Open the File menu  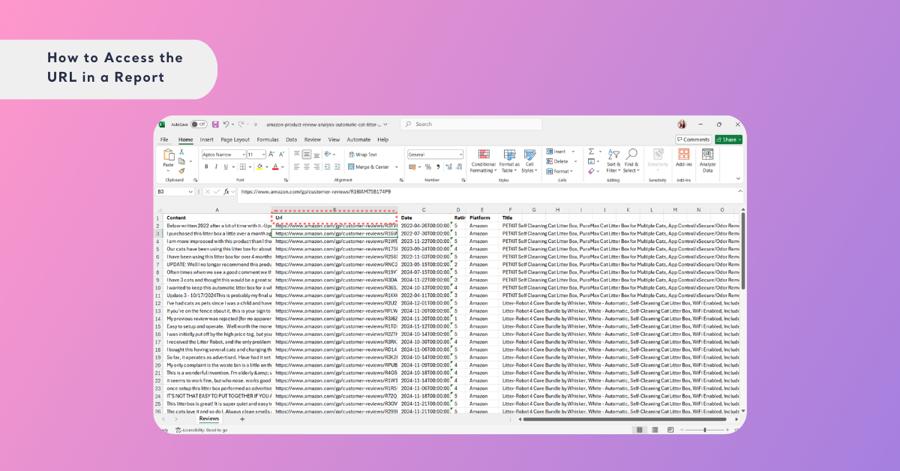[x=164, y=139]
